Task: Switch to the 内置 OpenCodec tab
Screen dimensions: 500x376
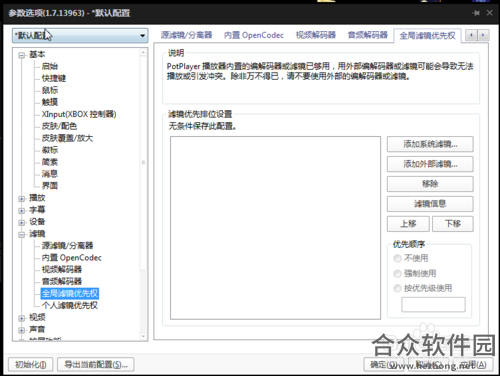Action: [x=254, y=35]
